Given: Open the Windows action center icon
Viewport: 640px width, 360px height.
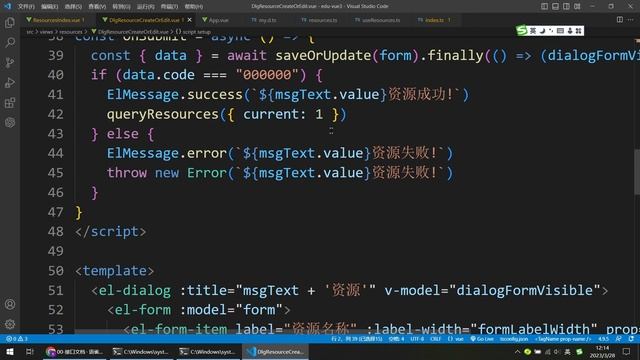Looking at the screenshot, I should click(627, 351).
